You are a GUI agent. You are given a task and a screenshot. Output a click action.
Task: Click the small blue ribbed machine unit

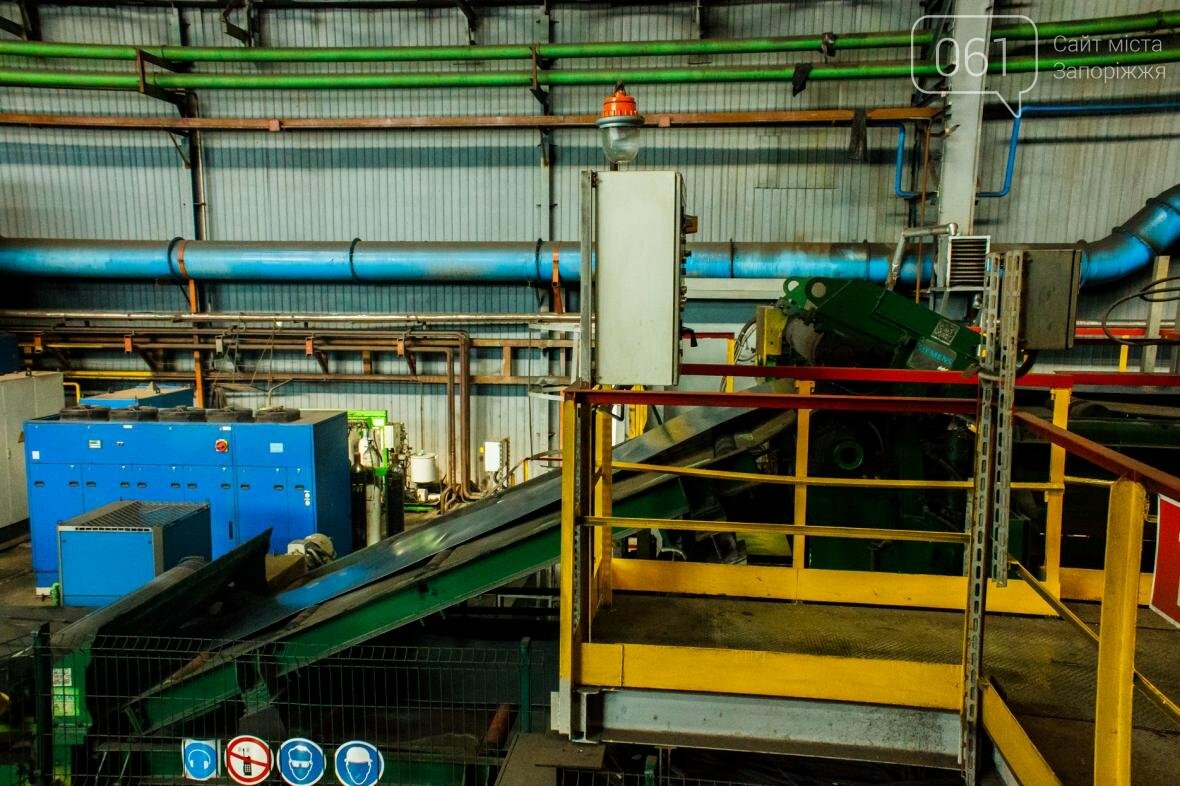(x=133, y=551)
